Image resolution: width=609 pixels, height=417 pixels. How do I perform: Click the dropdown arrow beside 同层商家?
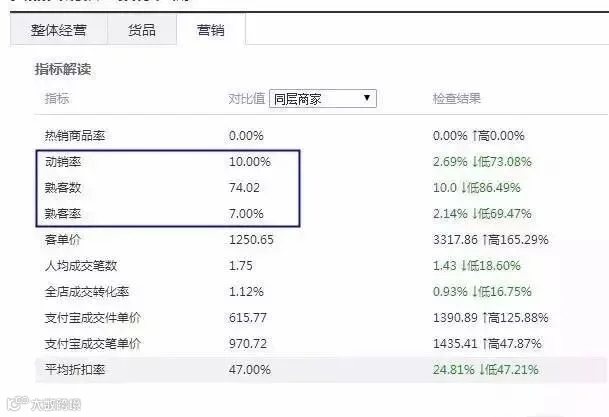click(x=367, y=98)
